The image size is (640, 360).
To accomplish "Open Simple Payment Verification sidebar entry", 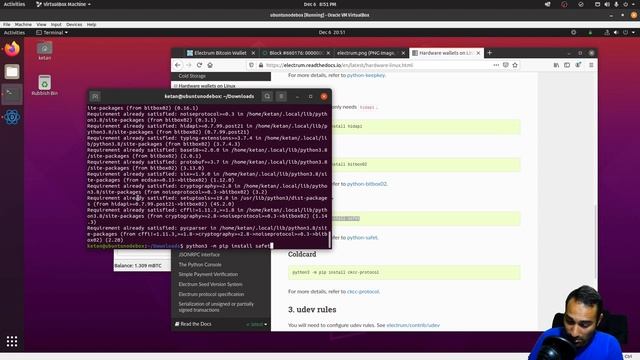I will point(208,274).
